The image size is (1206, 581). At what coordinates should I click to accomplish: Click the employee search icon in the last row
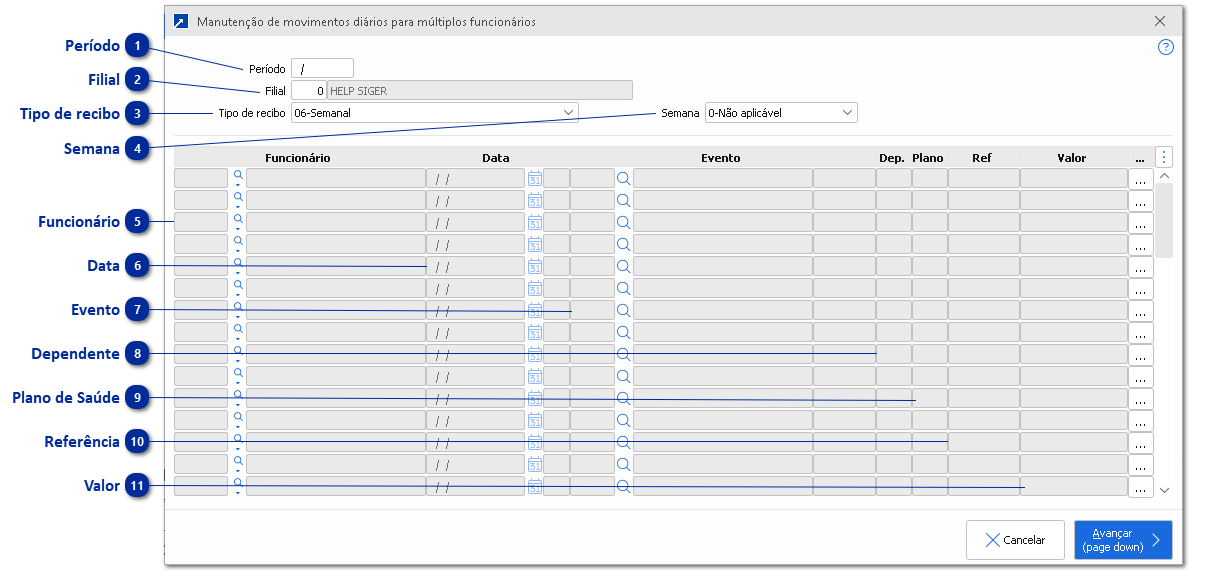click(x=238, y=483)
